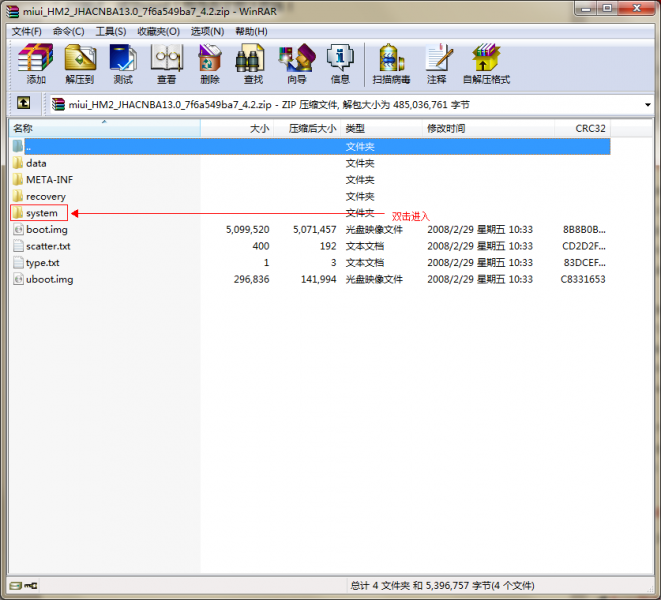Viewport: 661px width, 600px height.
Task: Select the scatter.txt file name
Action: click(48, 246)
